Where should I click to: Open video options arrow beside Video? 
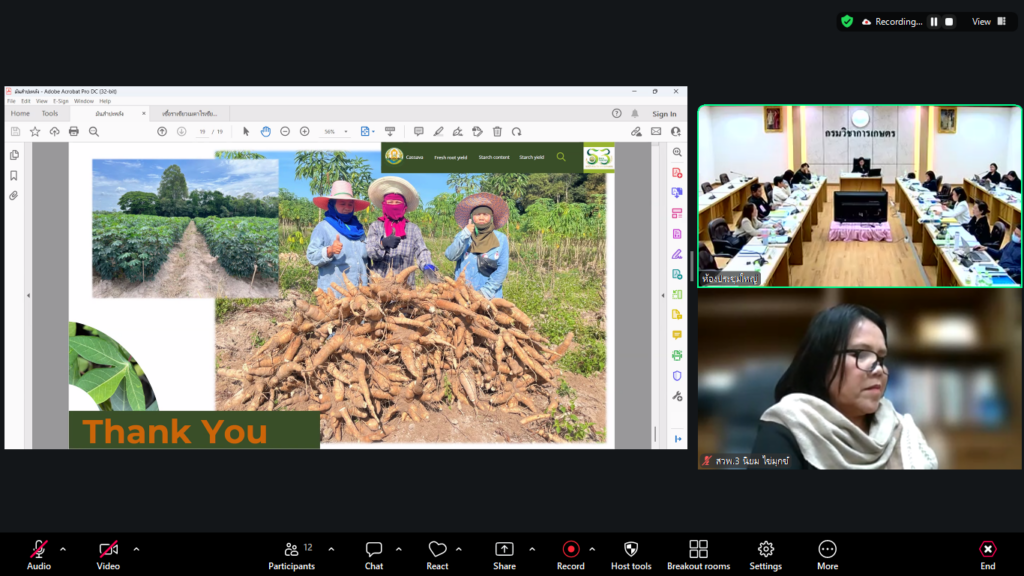136,549
